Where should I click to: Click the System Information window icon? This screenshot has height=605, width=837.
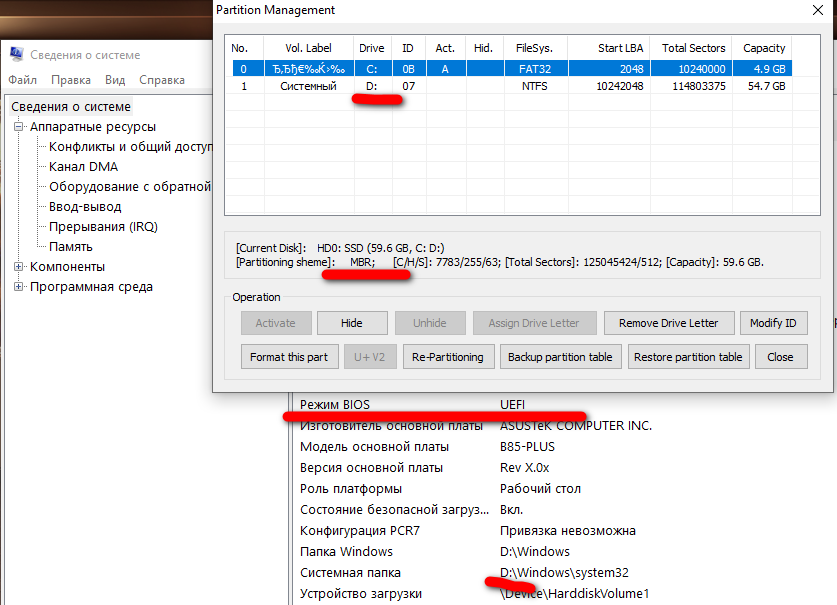point(17,54)
